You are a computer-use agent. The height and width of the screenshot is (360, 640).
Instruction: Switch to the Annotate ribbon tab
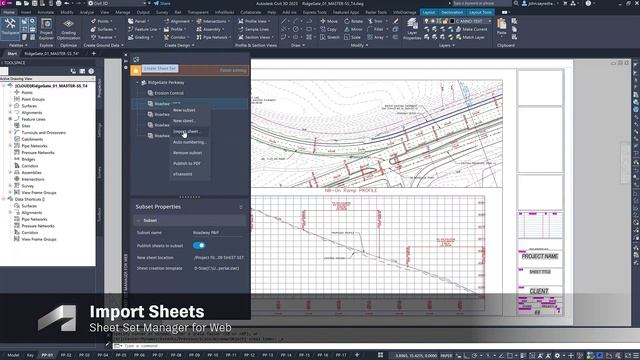(46, 12)
